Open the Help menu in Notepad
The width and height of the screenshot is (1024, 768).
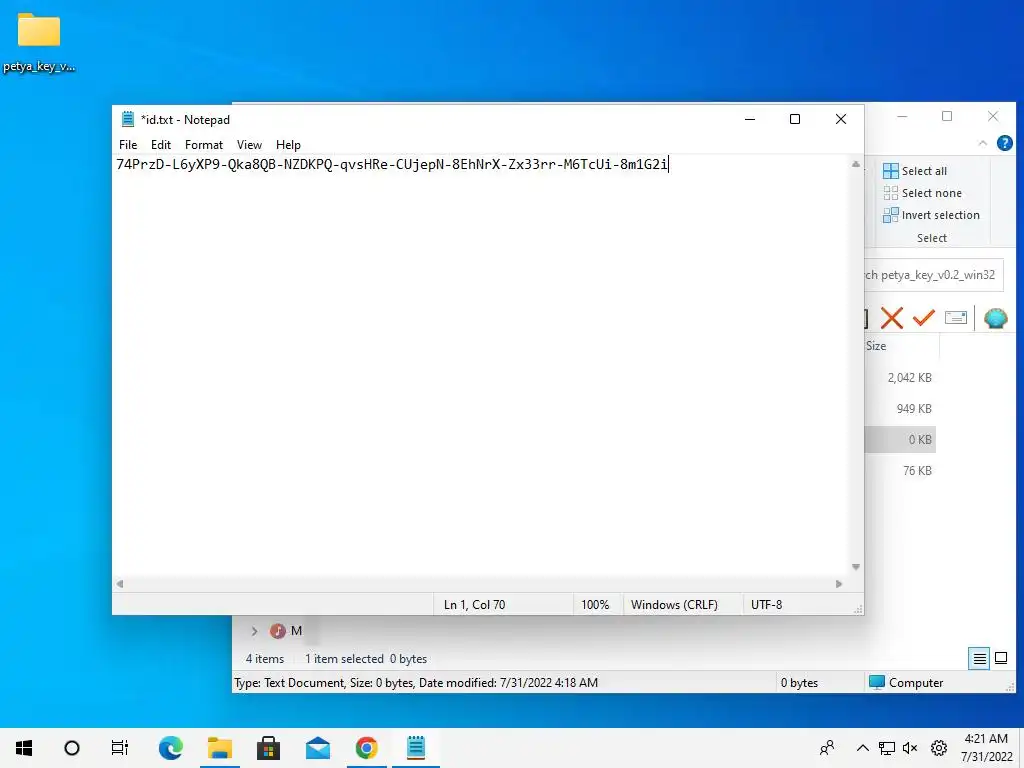288,145
